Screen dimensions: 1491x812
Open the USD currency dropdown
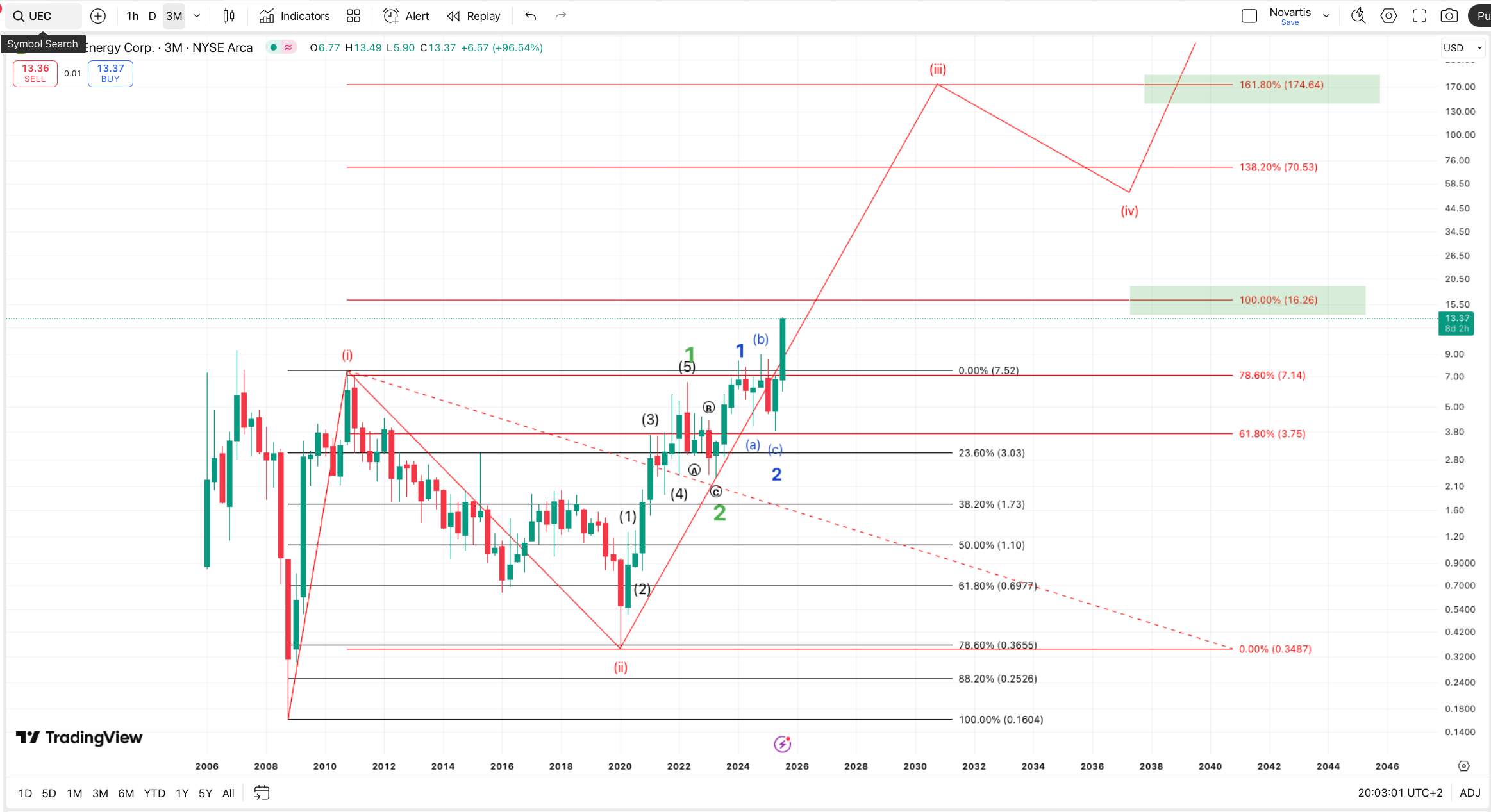click(x=1462, y=47)
